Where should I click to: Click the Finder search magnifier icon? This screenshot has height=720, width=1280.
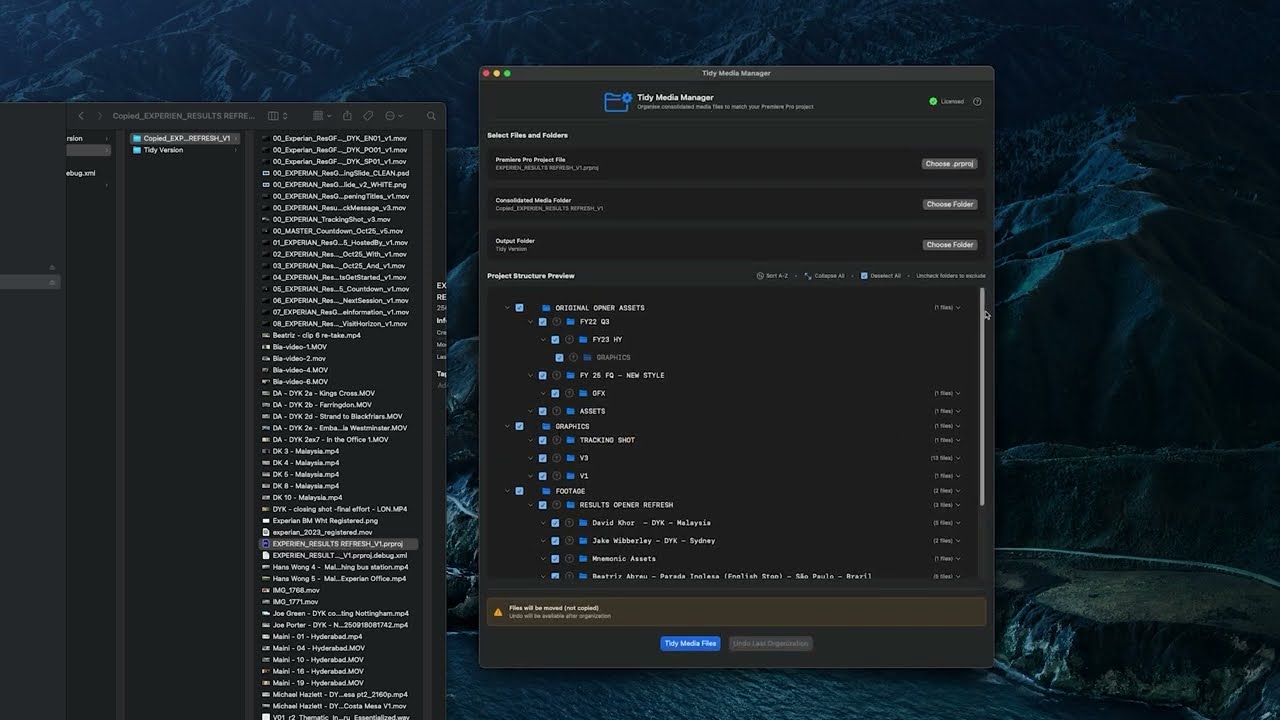pyautogui.click(x=431, y=116)
